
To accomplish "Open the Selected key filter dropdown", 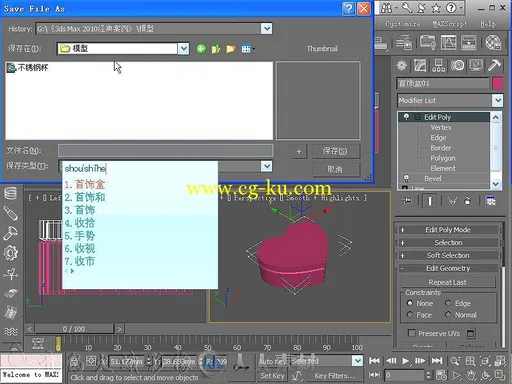I will pos(358,361).
